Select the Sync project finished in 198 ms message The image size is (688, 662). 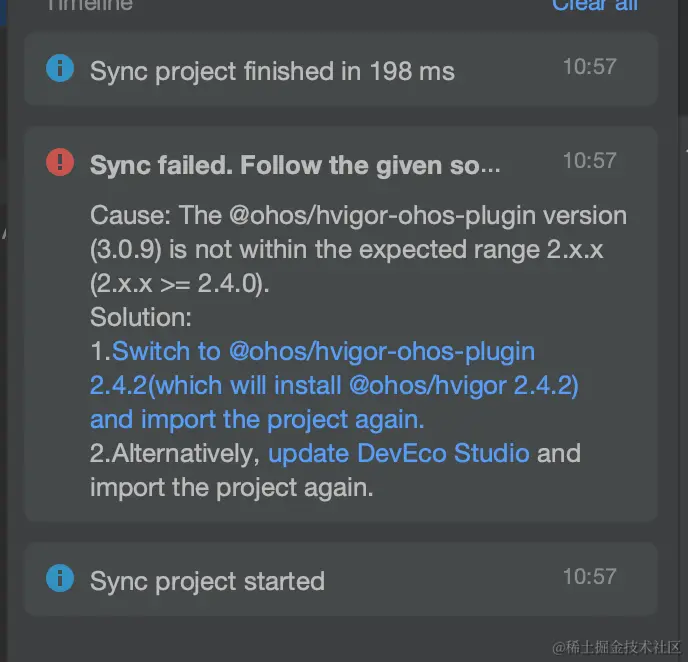pos(272,71)
